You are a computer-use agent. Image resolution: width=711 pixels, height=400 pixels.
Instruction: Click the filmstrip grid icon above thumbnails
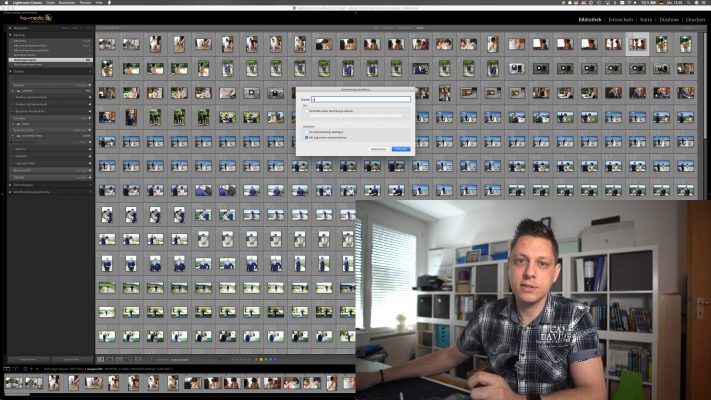(25, 369)
